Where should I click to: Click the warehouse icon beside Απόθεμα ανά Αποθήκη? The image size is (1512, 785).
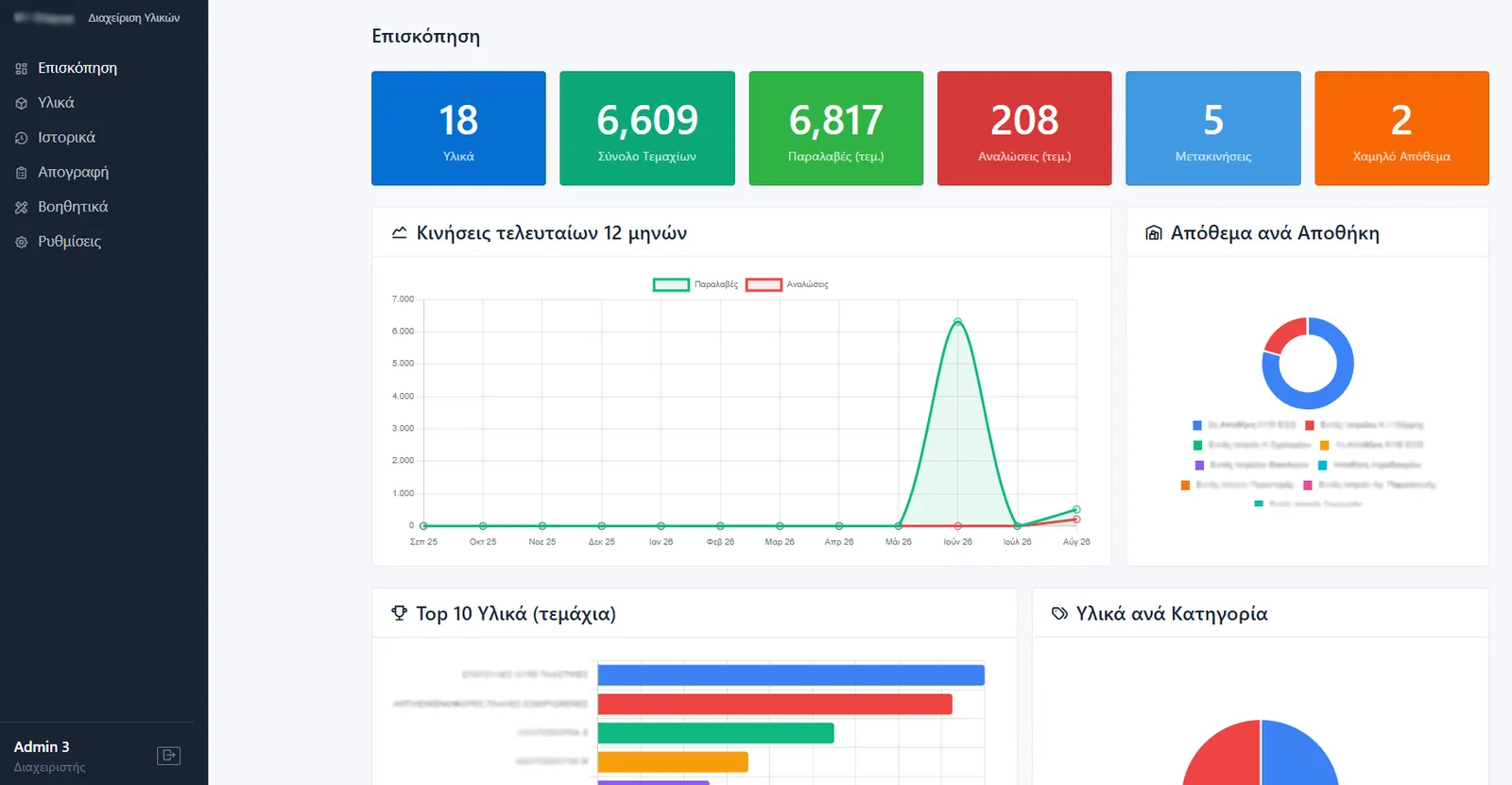1154,232
